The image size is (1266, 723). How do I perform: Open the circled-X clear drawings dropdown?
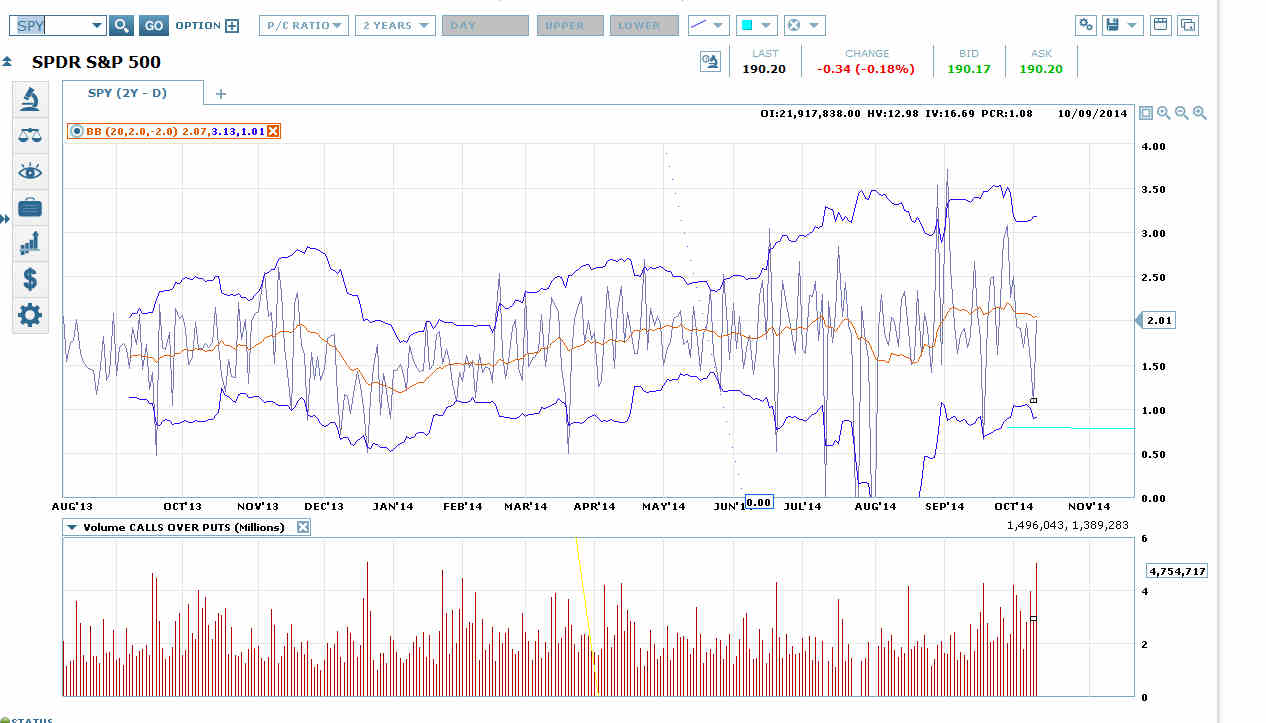pyautogui.click(x=804, y=25)
